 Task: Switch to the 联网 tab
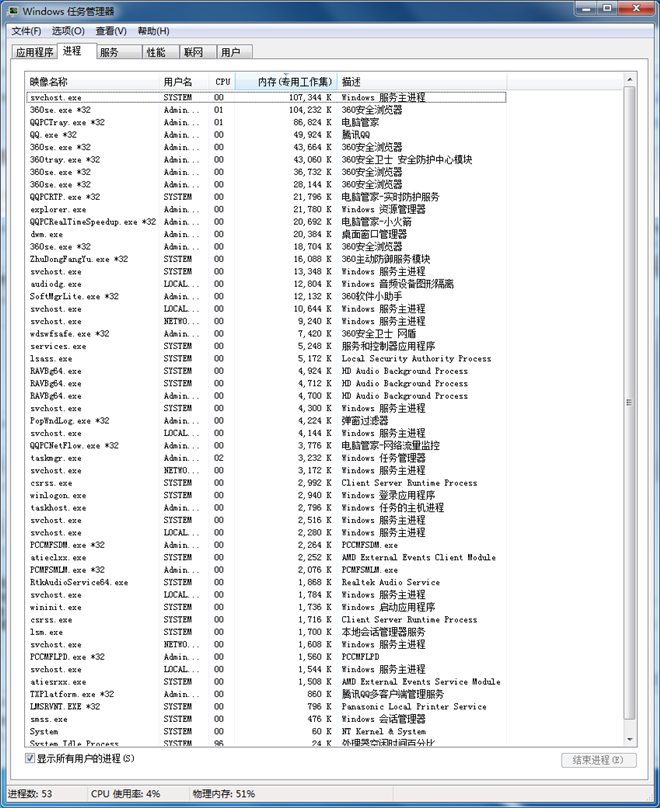198,52
